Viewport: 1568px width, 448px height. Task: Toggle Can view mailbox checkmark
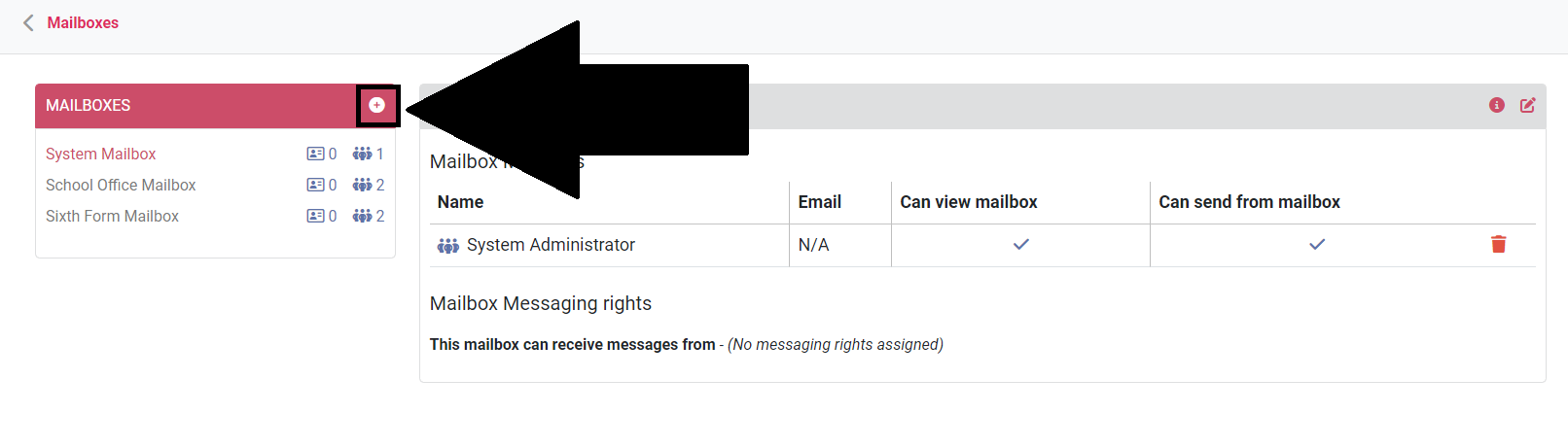[1021, 244]
